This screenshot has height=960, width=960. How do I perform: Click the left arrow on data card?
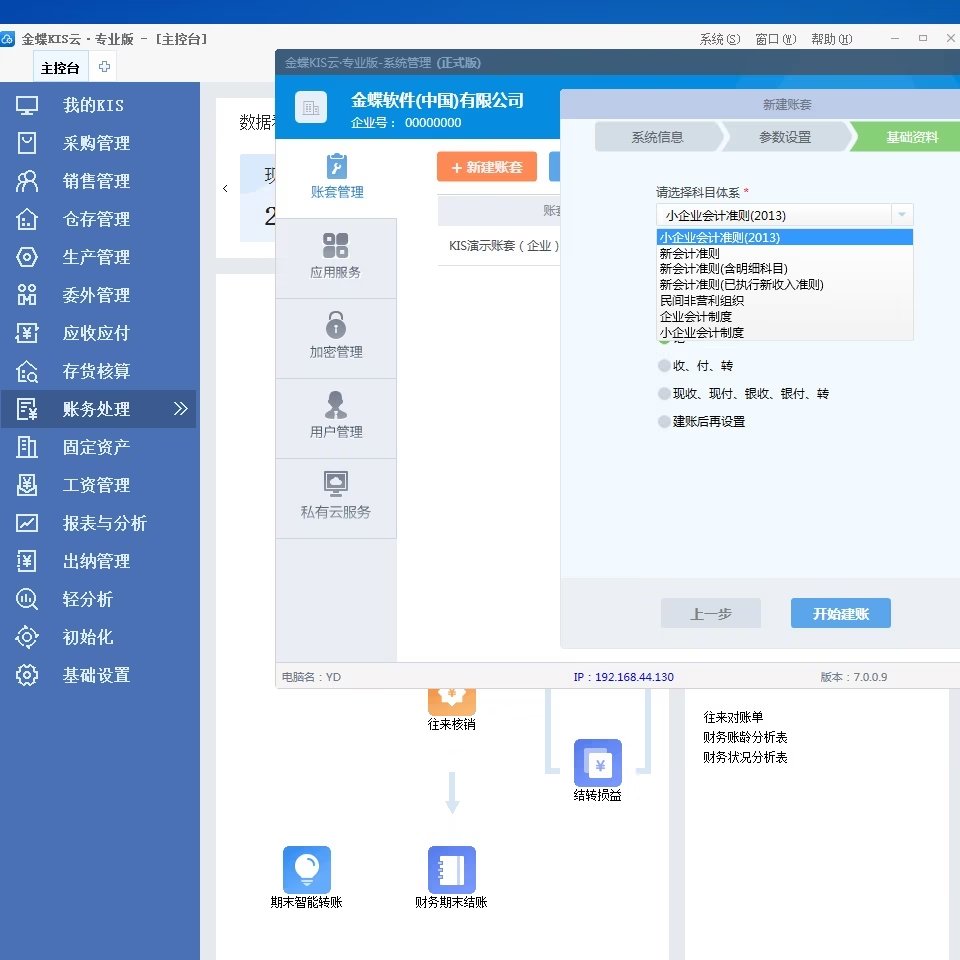click(225, 189)
